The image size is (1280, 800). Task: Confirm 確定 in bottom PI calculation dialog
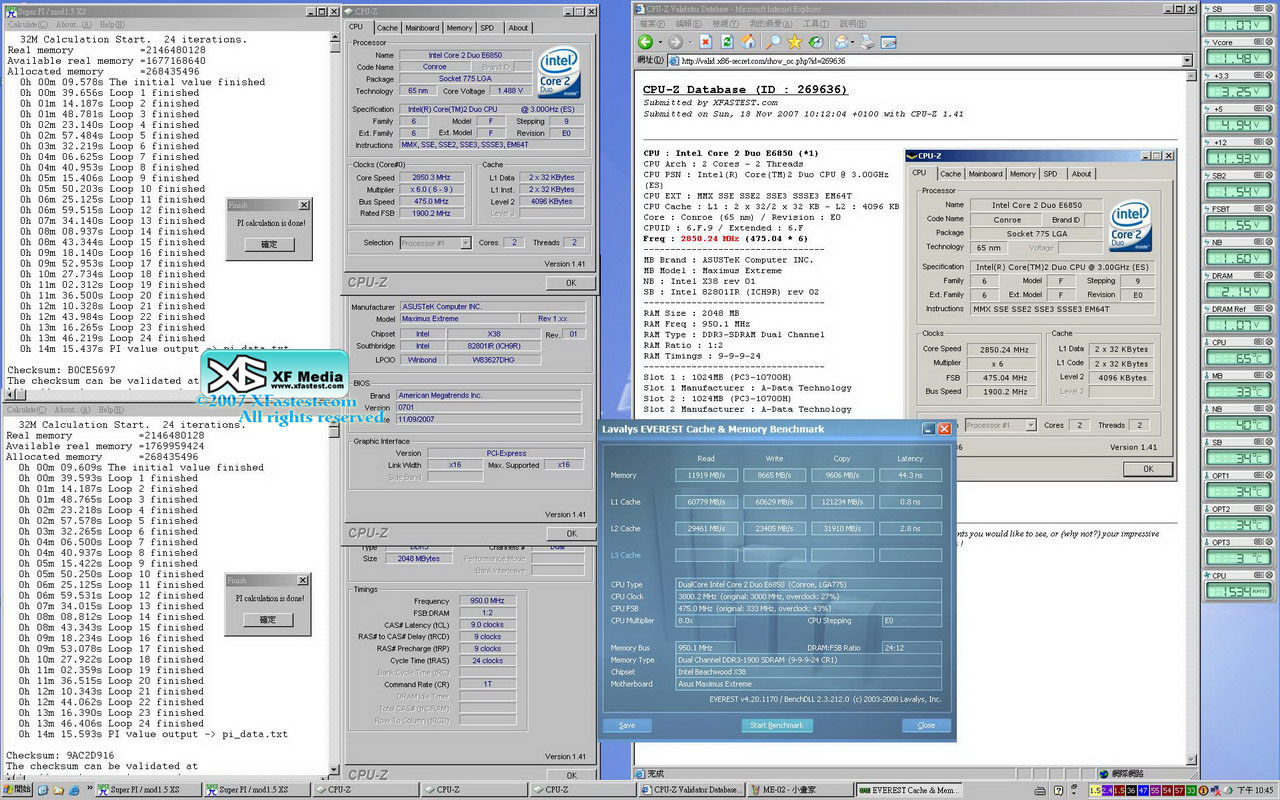[x=269, y=619]
